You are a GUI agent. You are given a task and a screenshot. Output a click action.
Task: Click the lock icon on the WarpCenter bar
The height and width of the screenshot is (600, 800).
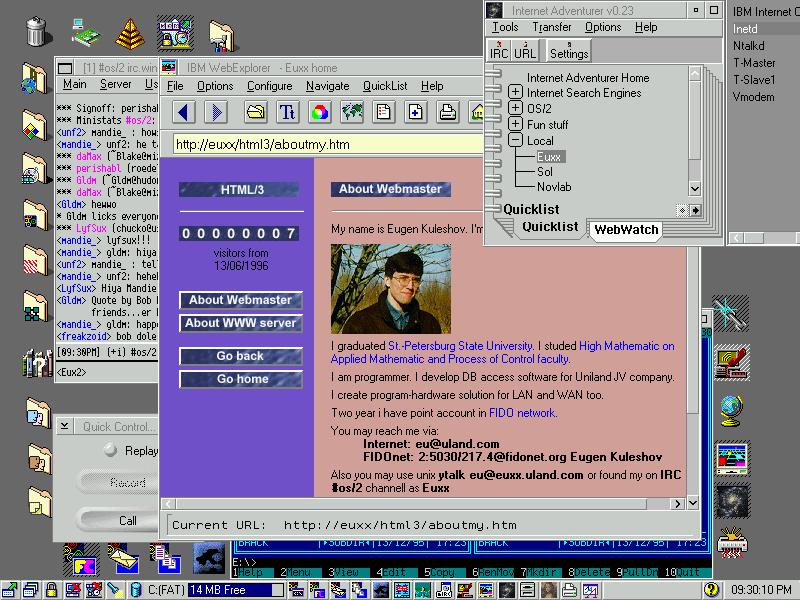click(51, 590)
